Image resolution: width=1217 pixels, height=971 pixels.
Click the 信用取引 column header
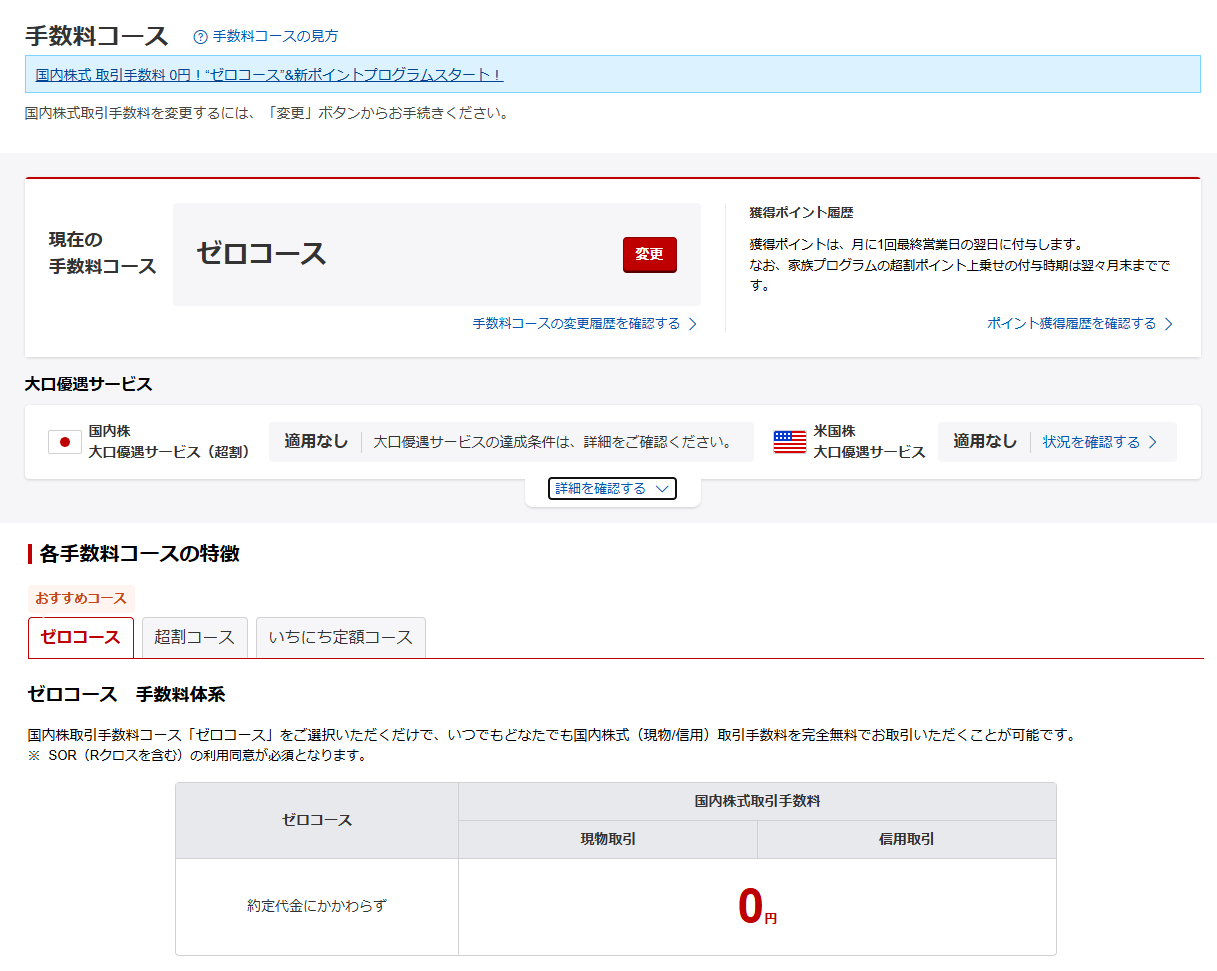(906, 840)
